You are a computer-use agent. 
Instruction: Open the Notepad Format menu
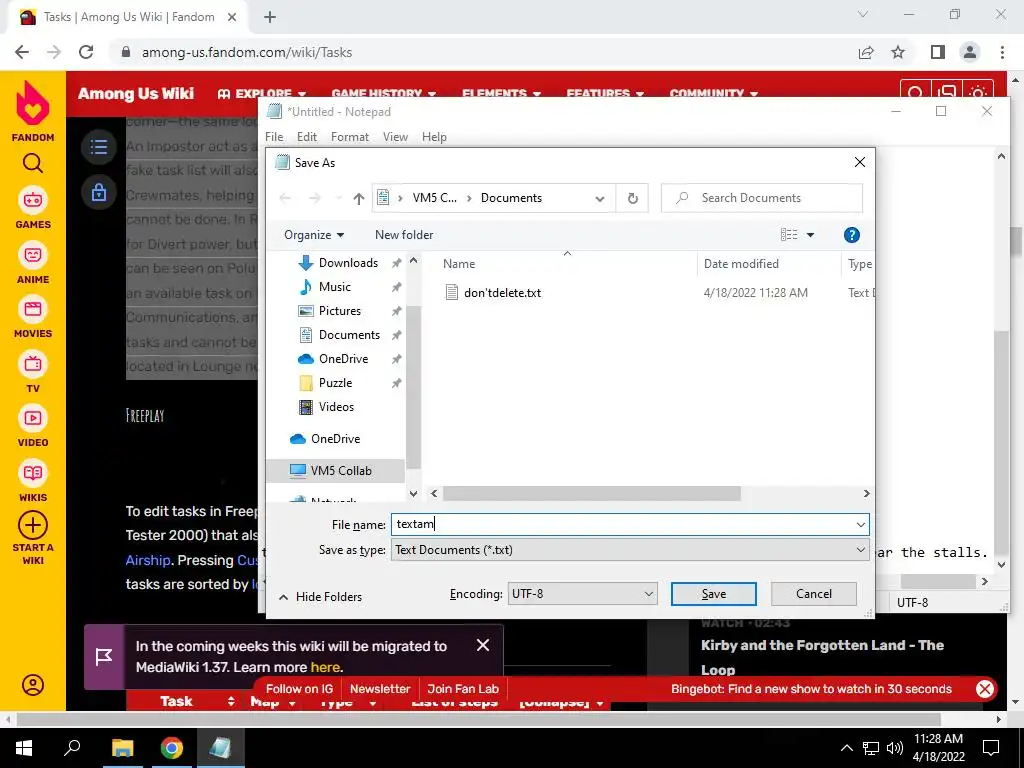[349, 136]
